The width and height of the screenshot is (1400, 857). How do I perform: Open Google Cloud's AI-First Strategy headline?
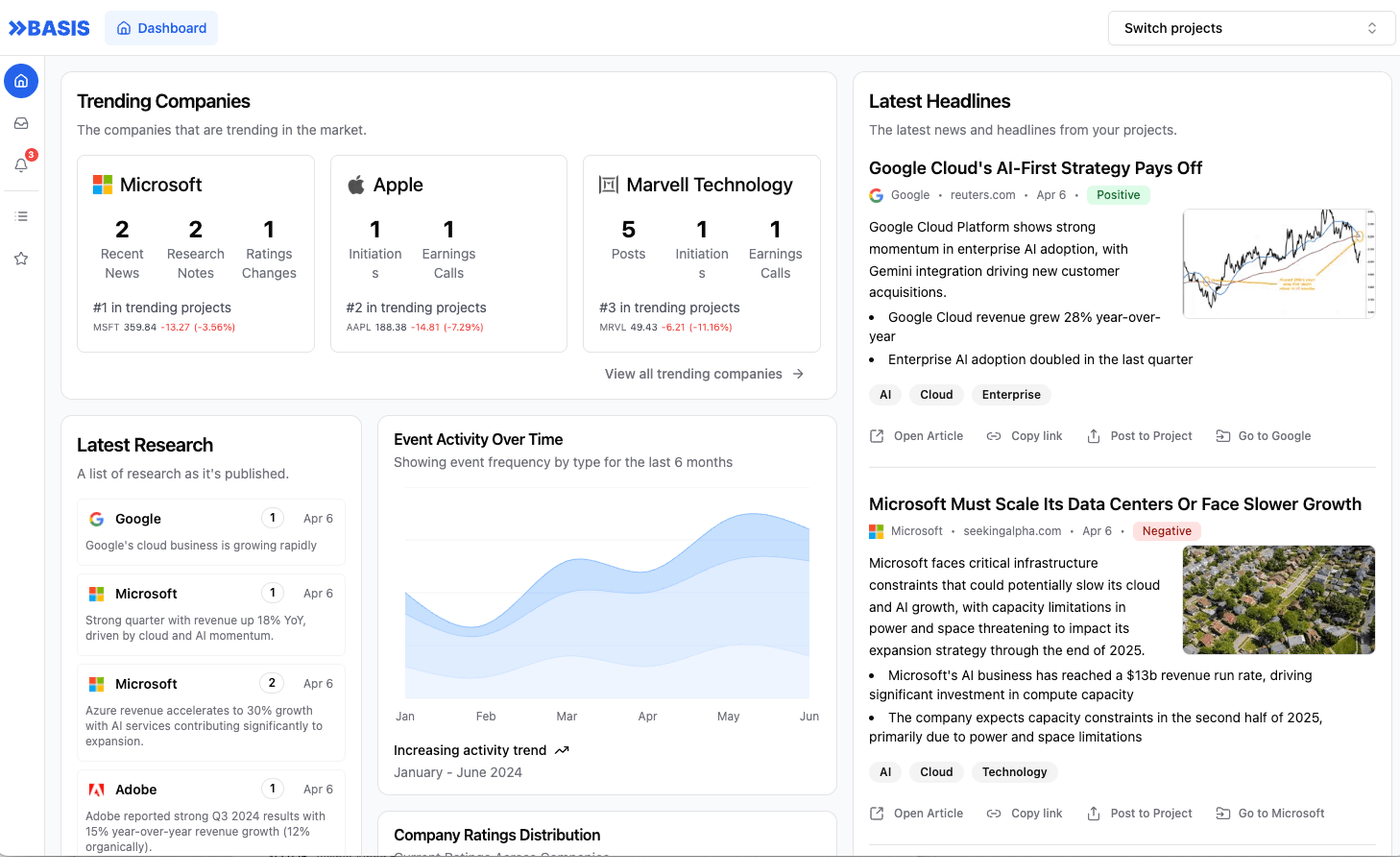[x=1036, y=168]
